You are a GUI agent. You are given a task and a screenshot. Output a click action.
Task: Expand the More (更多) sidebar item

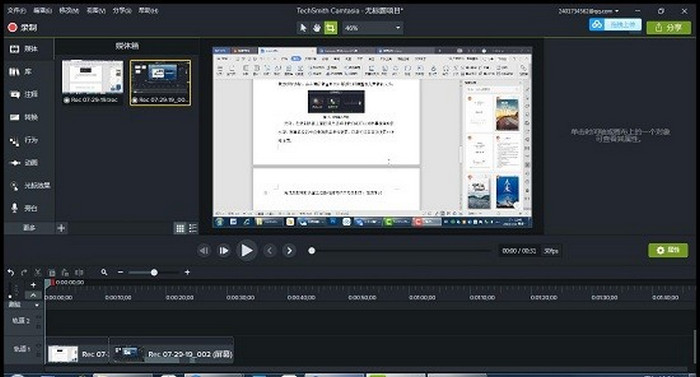(x=29, y=228)
